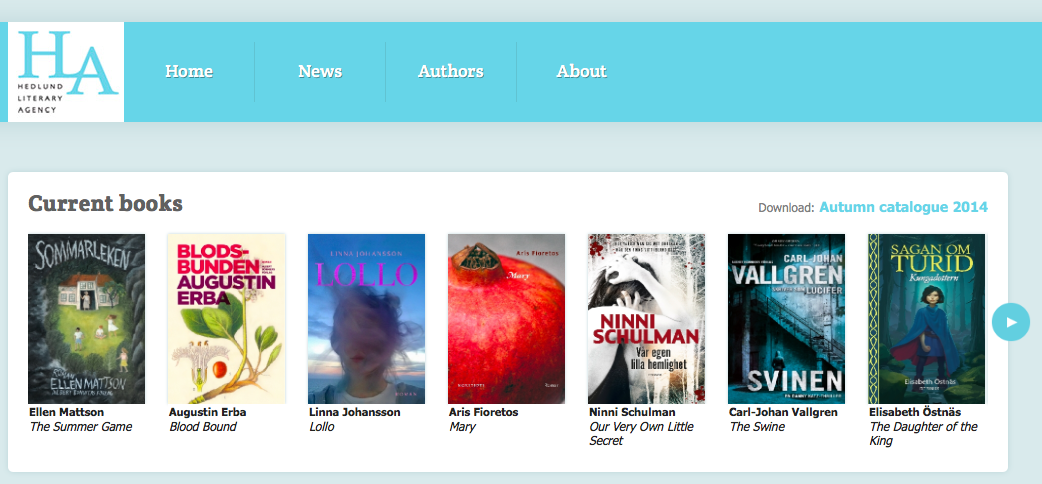Viewport: 1042px width, 484px height.
Task: Open the Sagan om Turid book cover
Action: coord(926,318)
